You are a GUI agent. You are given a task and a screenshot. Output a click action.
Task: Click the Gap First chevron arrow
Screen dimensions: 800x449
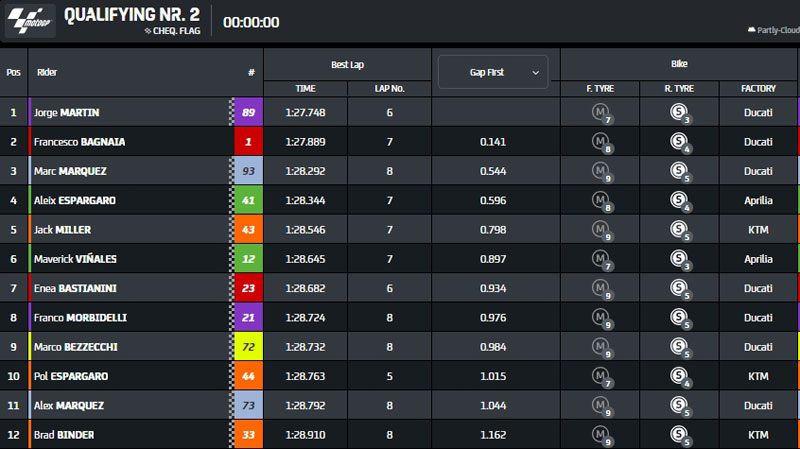[x=536, y=72]
